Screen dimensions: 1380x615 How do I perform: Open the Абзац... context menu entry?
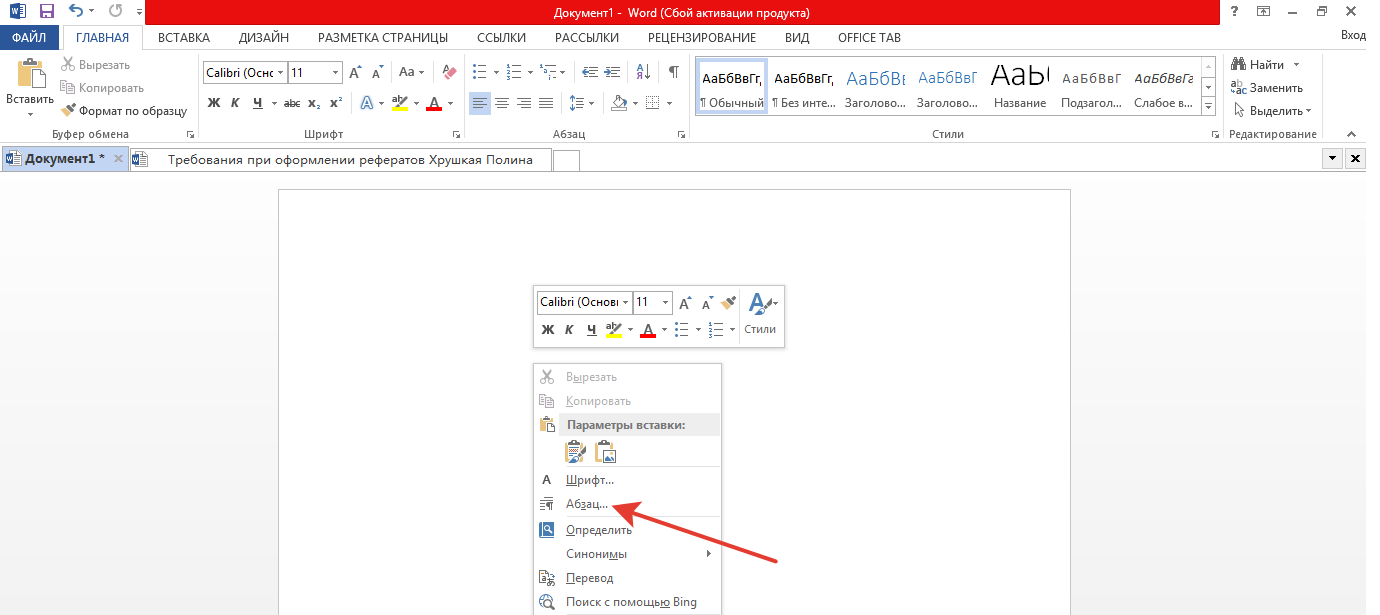click(587, 505)
